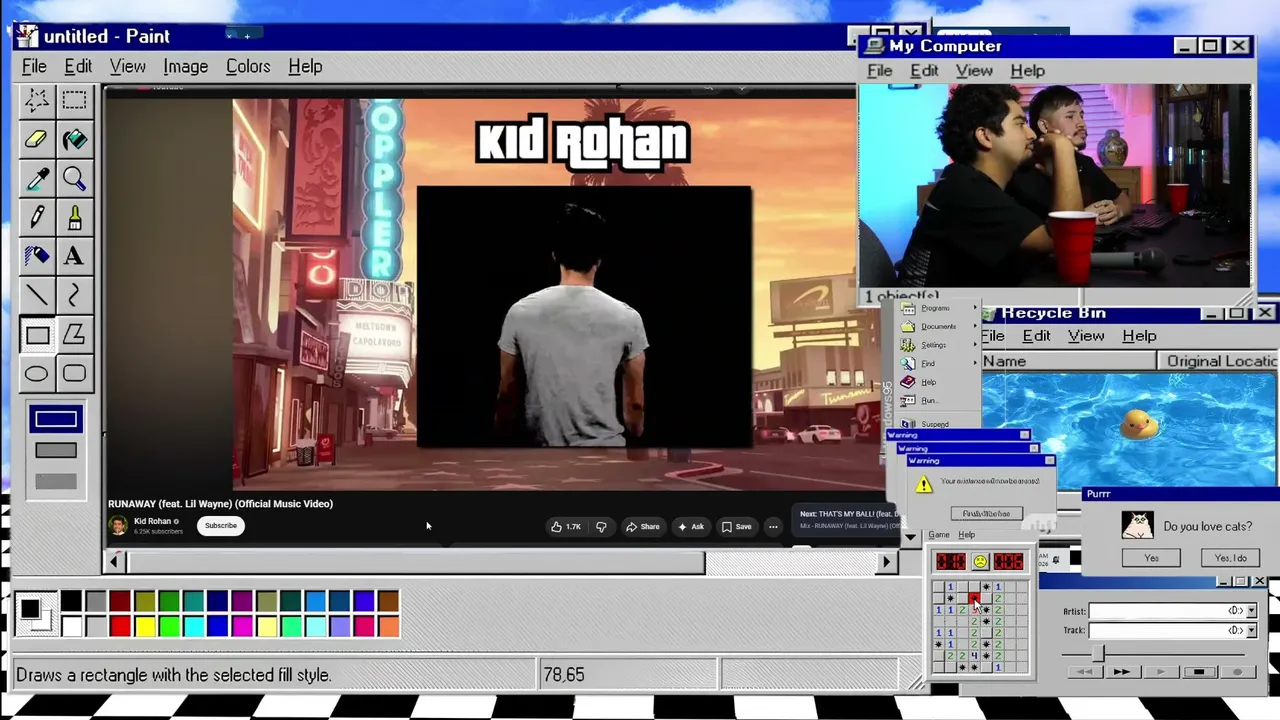
Task: Choose the solid no-outline fill style option
Action: click(x=56, y=482)
